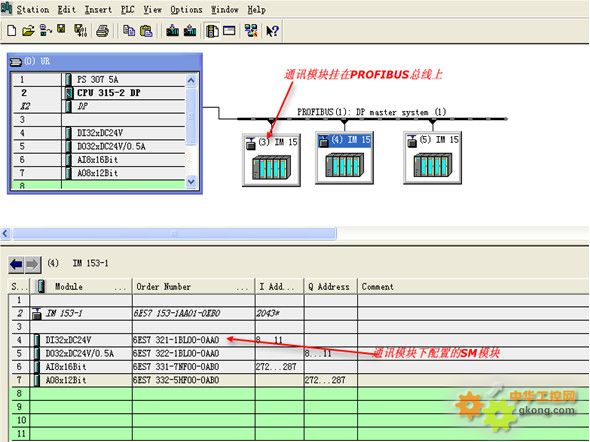
Task: Click the rack list scroll up arrow
Action: point(191,80)
